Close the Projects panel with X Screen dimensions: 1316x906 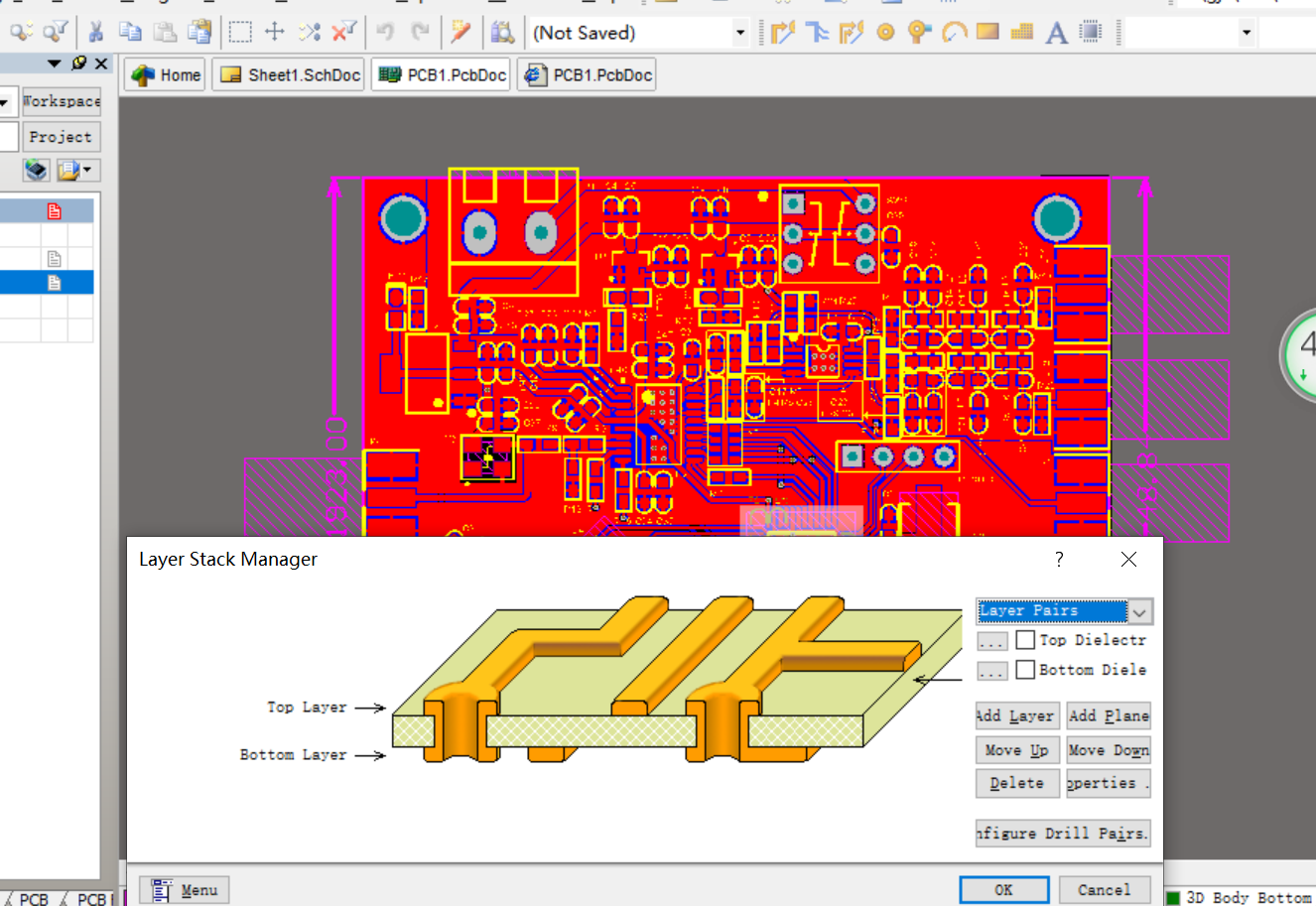[x=101, y=64]
